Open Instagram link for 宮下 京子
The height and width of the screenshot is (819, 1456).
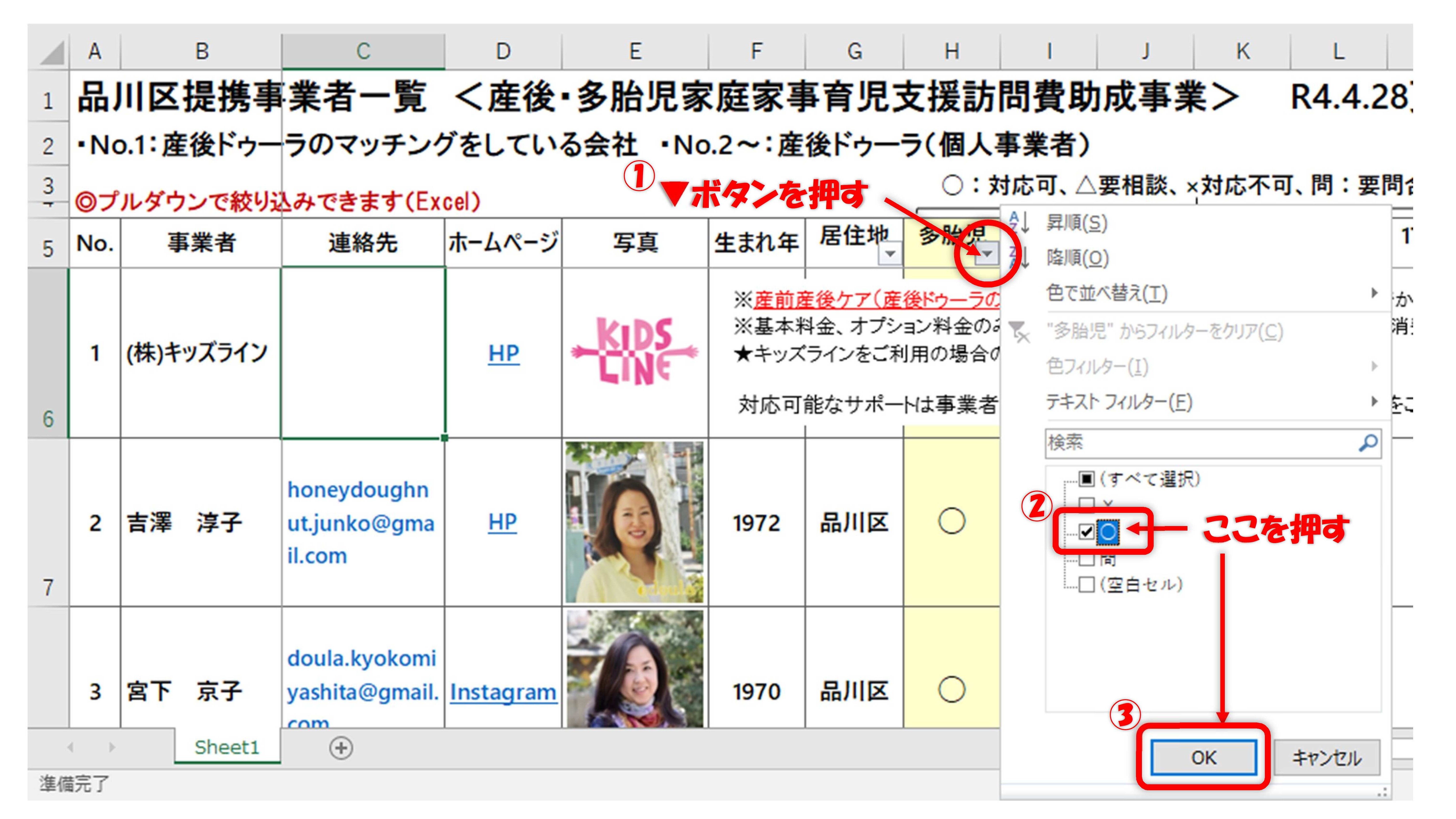click(x=503, y=692)
